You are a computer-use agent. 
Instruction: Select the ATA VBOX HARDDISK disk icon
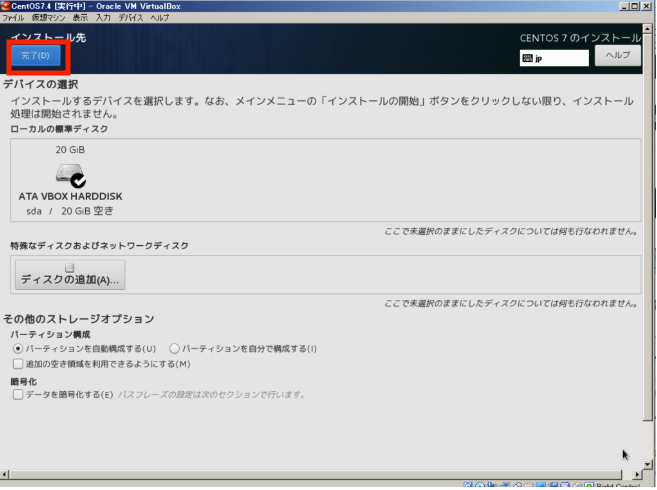click(x=70, y=175)
